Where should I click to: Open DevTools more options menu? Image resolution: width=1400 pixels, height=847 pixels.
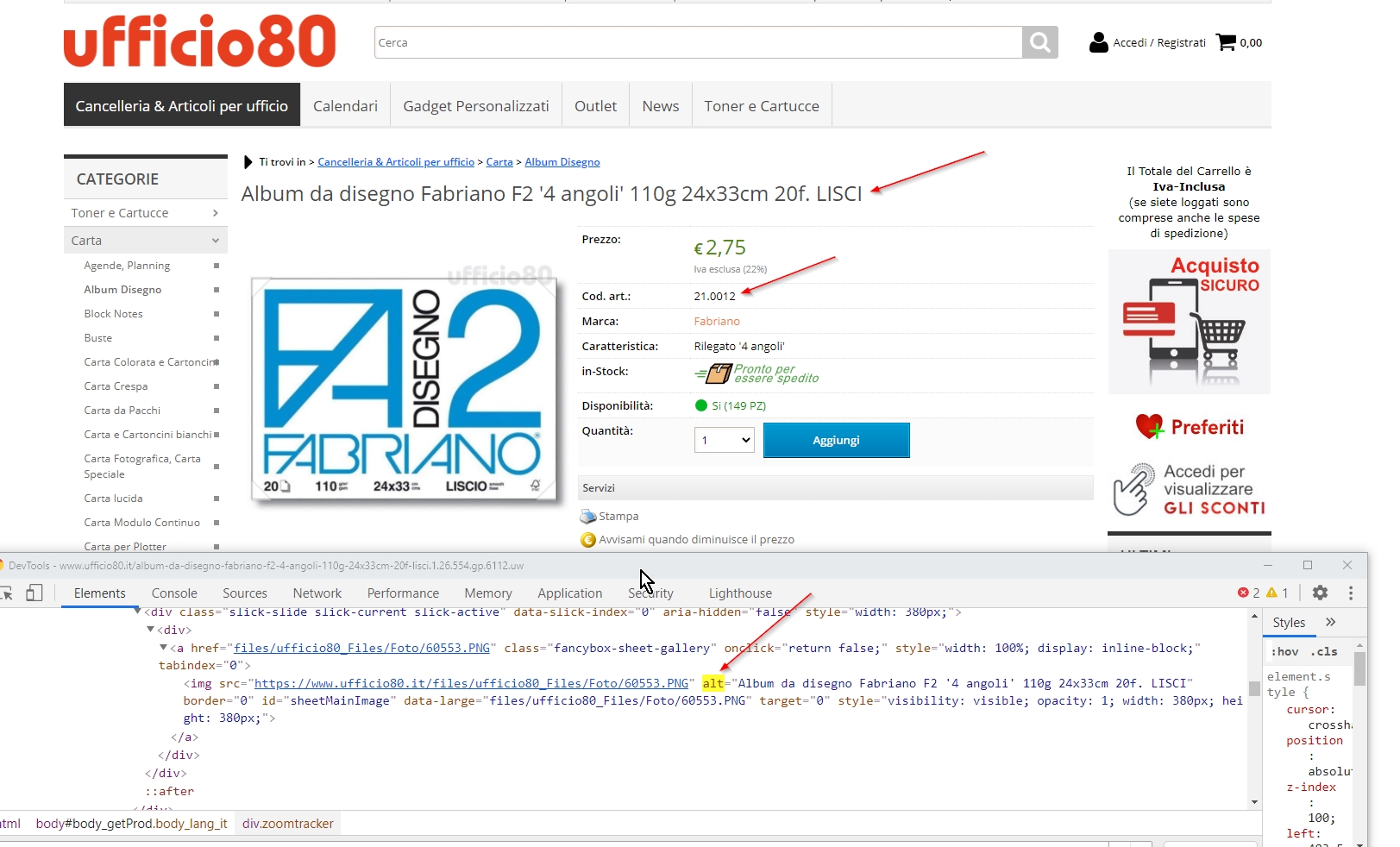(x=1351, y=593)
